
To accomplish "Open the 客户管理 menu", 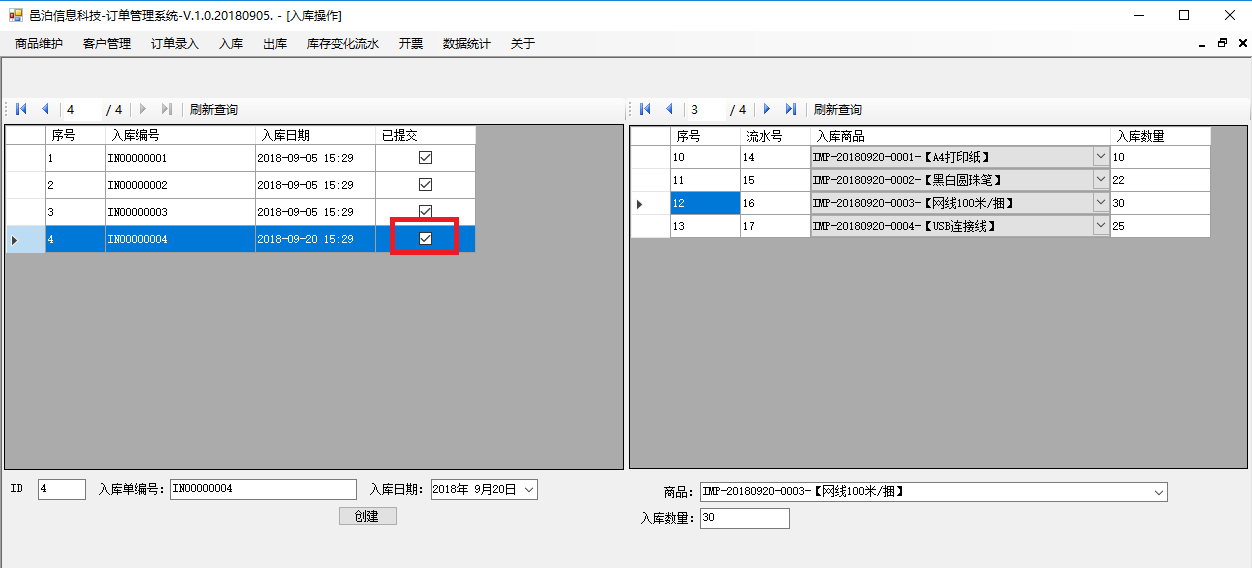I will [107, 44].
